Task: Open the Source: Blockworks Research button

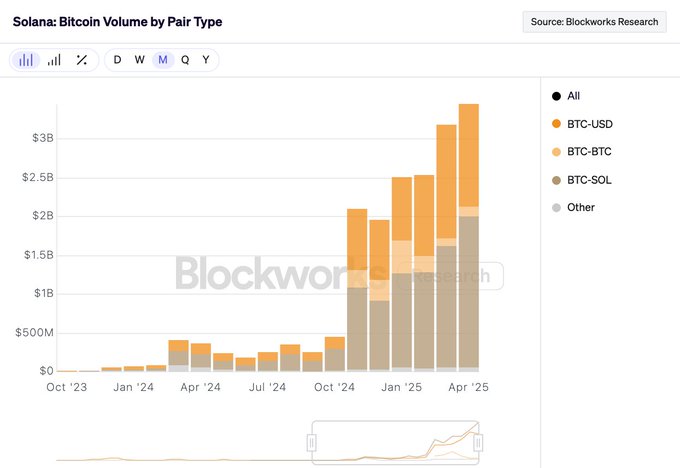Action: [x=594, y=21]
